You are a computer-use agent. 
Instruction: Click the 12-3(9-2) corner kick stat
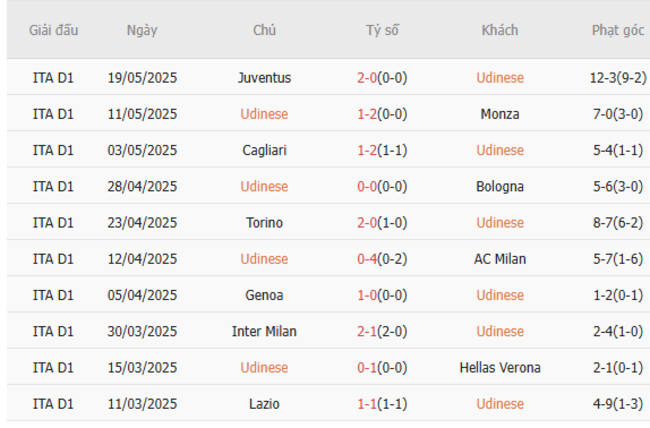[618, 78]
